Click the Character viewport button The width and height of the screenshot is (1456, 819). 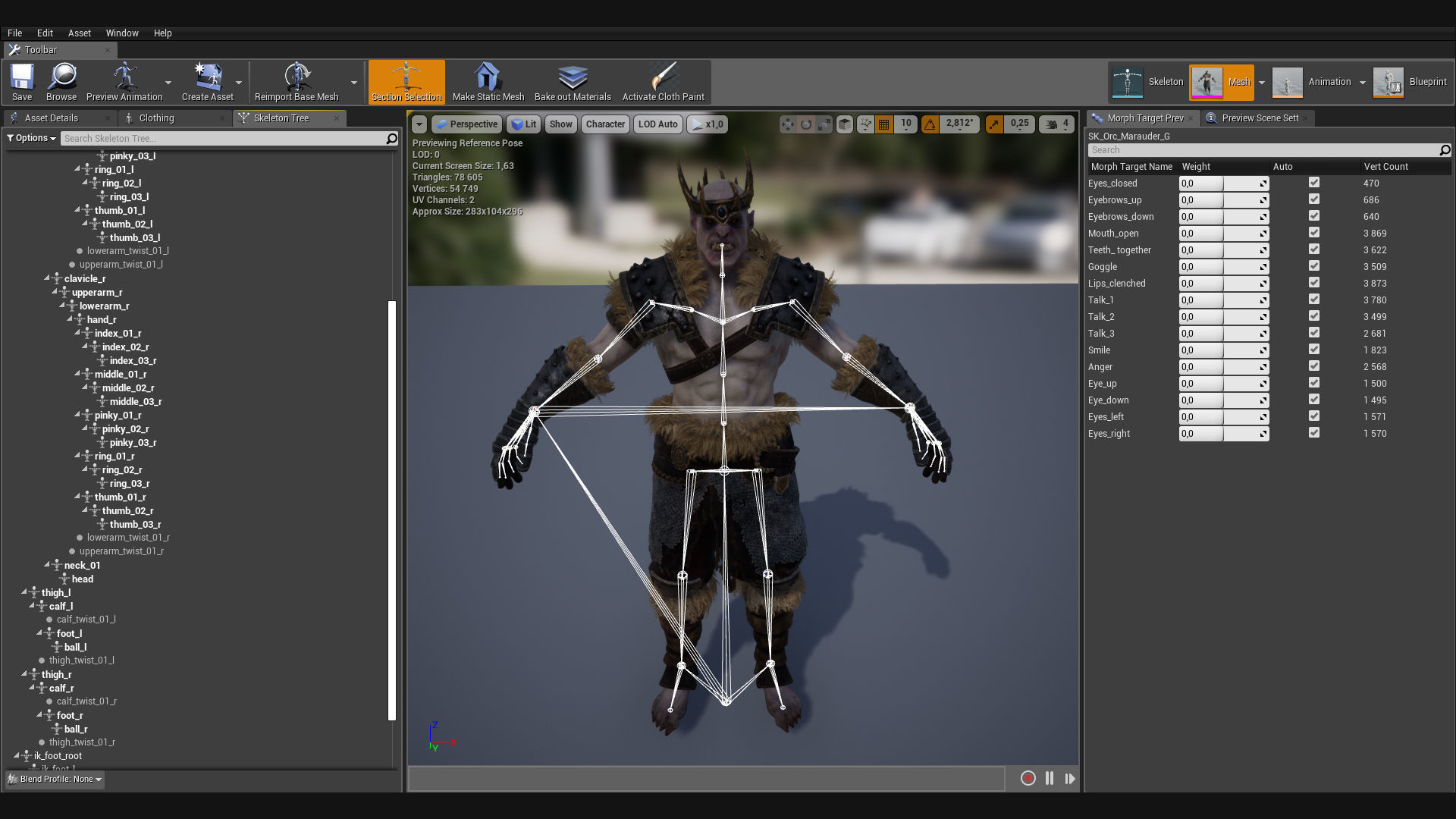click(x=605, y=124)
